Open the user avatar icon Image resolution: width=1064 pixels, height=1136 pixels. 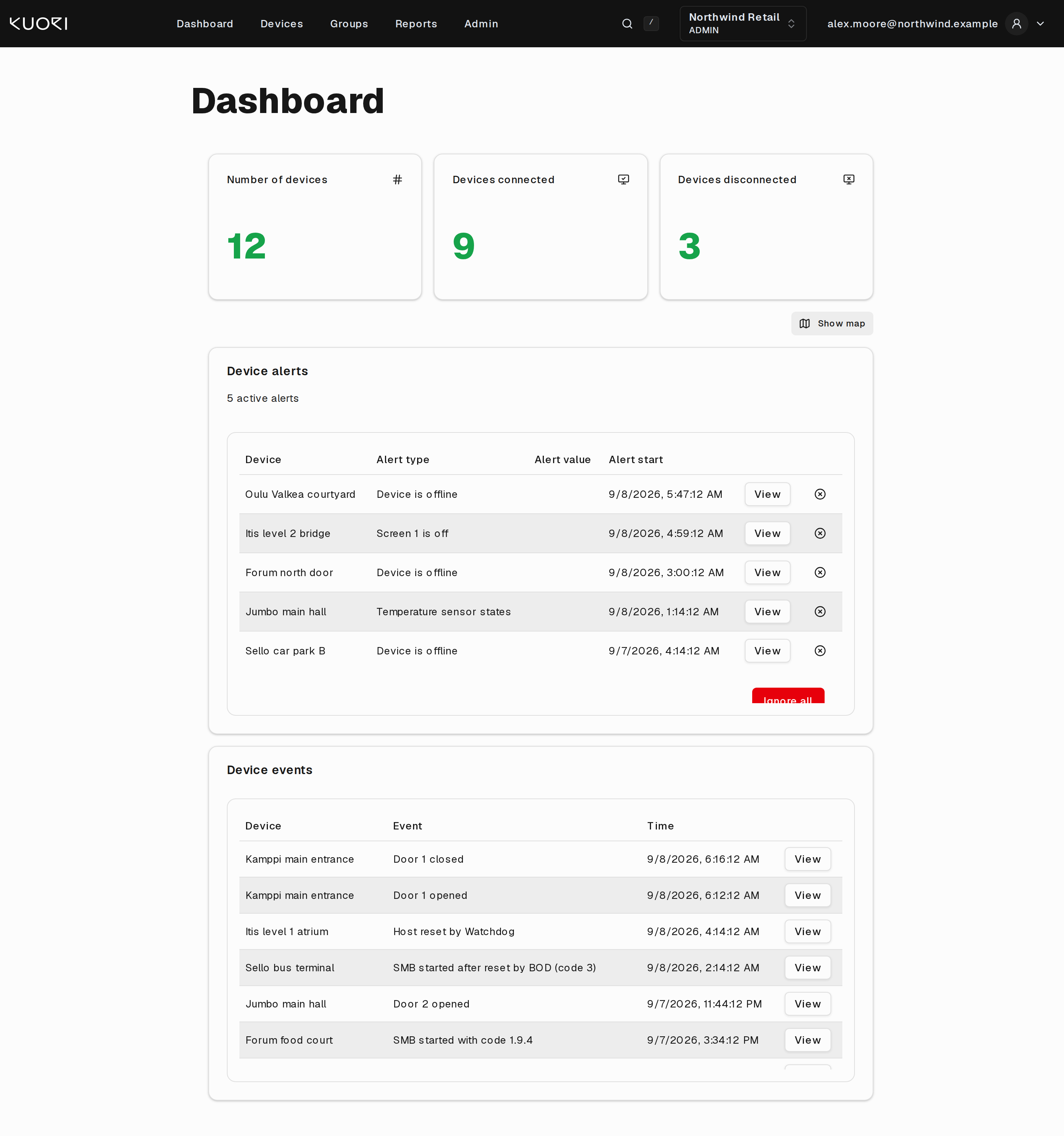[1017, 23]
